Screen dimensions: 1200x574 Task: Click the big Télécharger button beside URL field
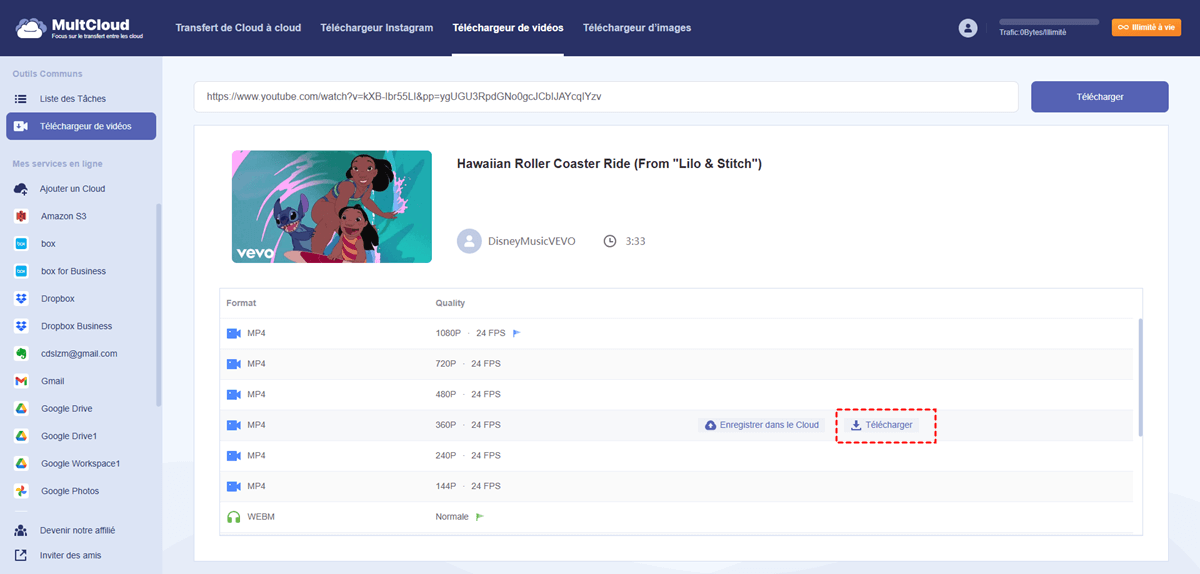[x=1100, y=97]
